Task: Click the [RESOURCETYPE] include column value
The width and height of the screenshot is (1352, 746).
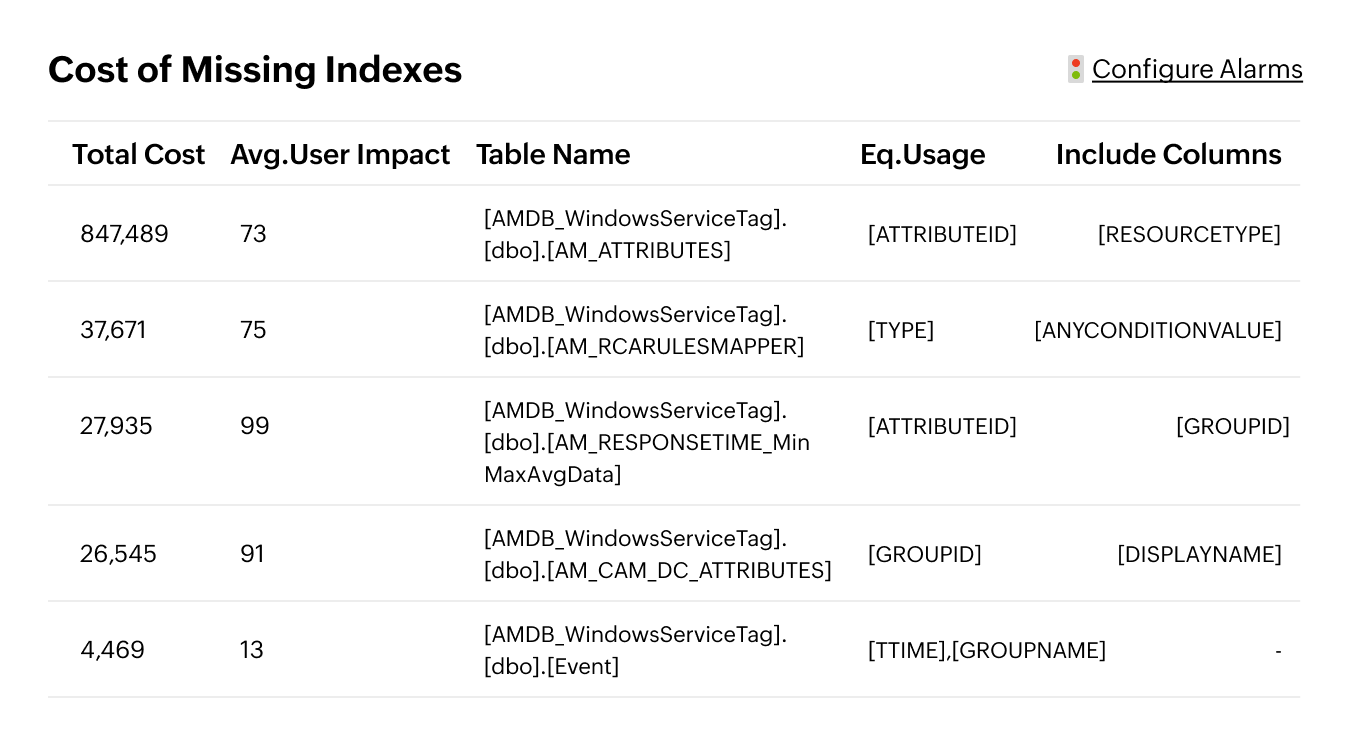Action: click(1189, 234)
